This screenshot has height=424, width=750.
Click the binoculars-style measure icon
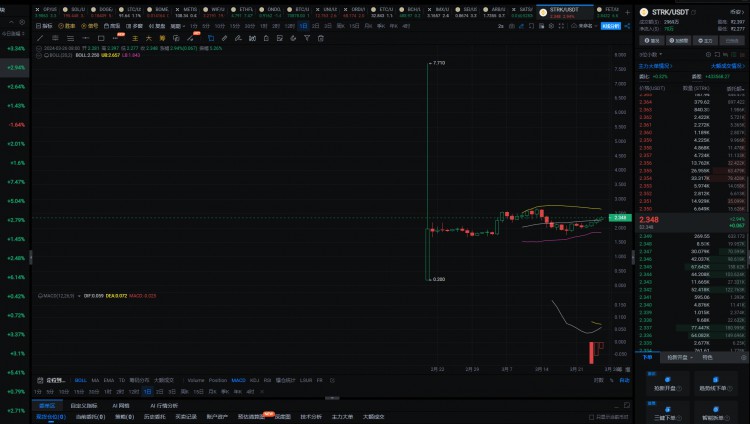tap(252, 38)
